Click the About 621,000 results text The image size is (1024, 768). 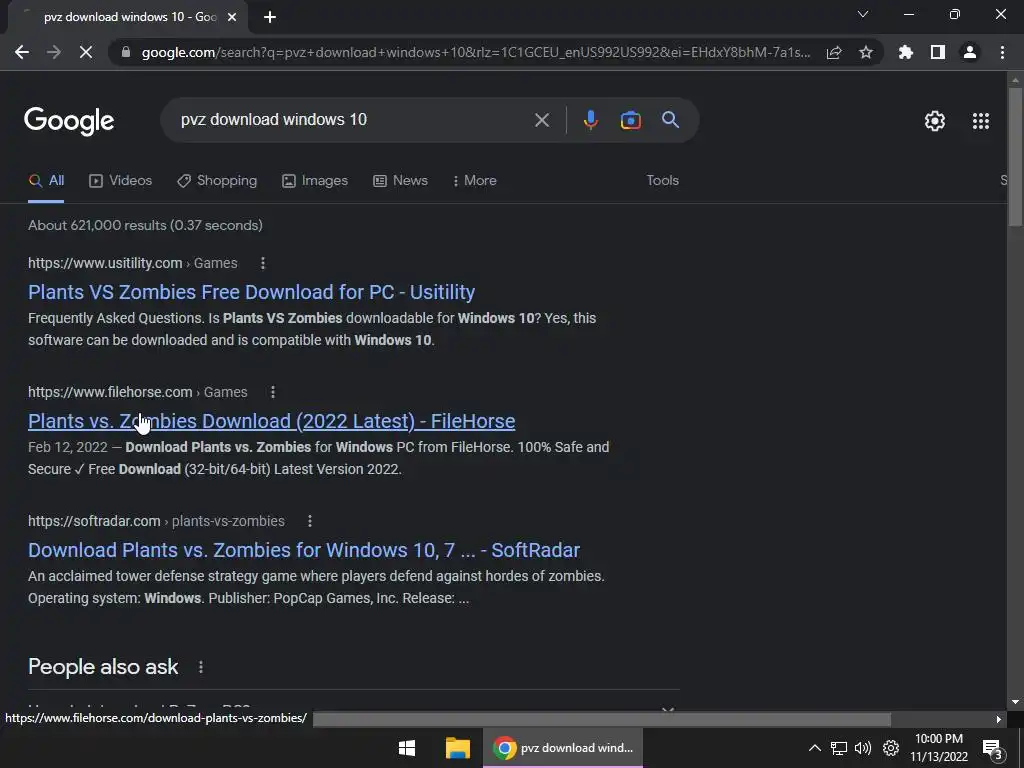click(x=145, y=225)
